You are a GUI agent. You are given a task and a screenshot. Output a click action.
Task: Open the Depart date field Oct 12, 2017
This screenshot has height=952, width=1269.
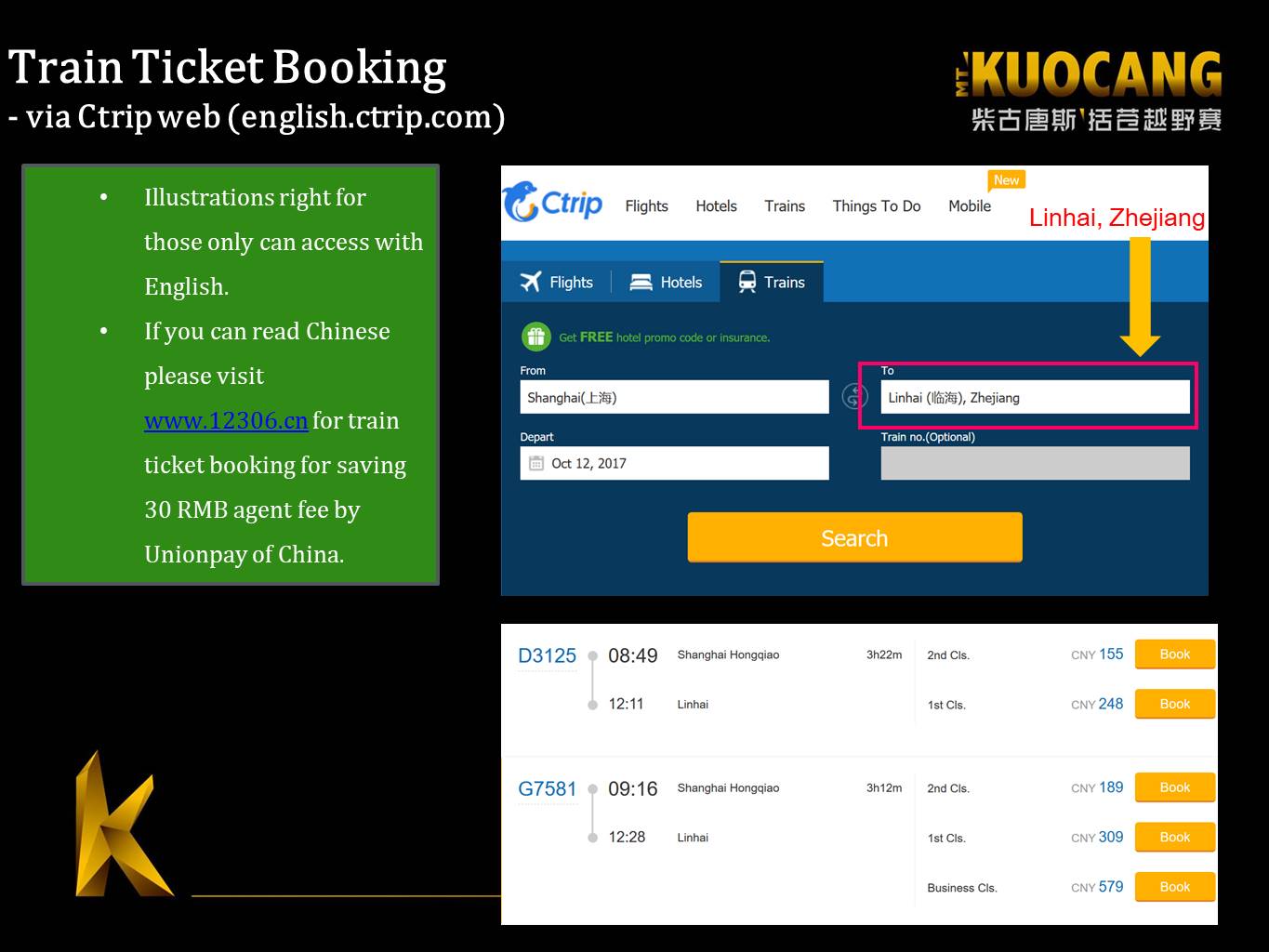(x=674, y=463)
